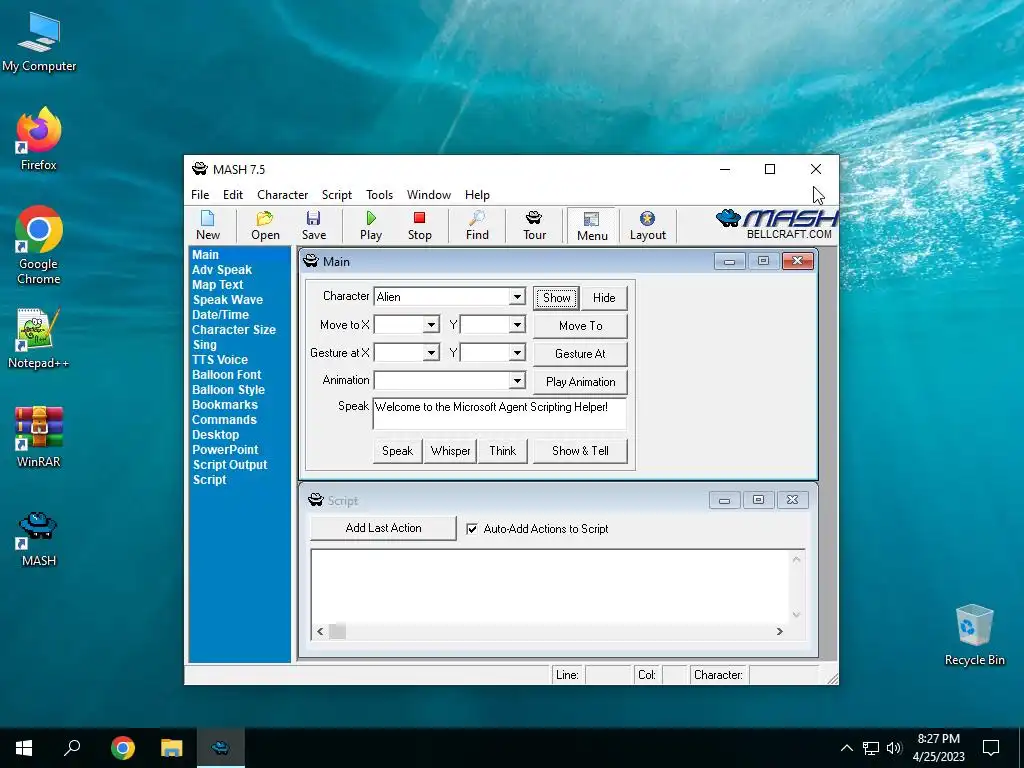Click the Show & Tell button
1024x768 pixels.
coord(580,451)
